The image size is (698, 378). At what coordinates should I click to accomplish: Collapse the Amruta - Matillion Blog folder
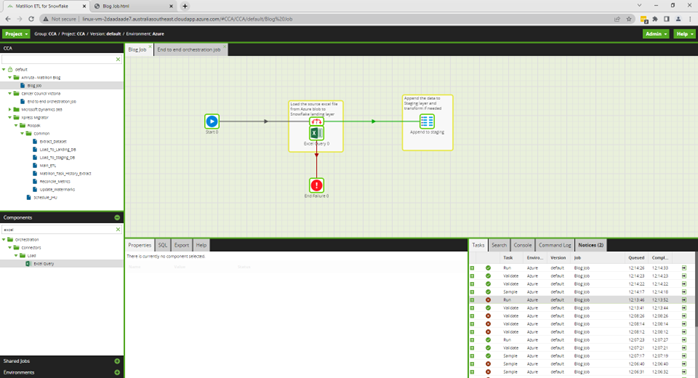10,77
